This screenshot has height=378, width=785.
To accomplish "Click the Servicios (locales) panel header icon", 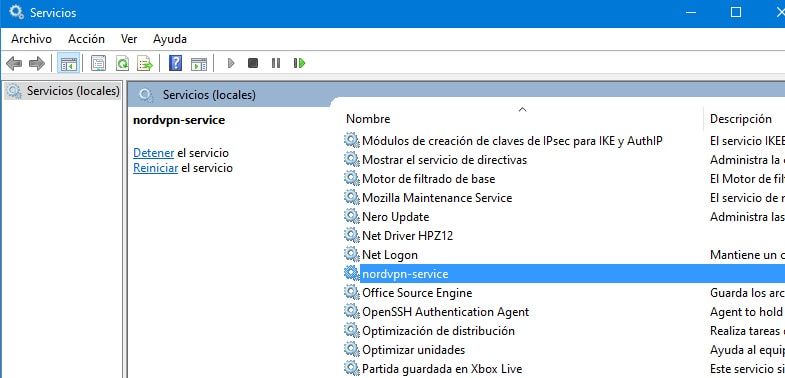I will tap(146, 94).
